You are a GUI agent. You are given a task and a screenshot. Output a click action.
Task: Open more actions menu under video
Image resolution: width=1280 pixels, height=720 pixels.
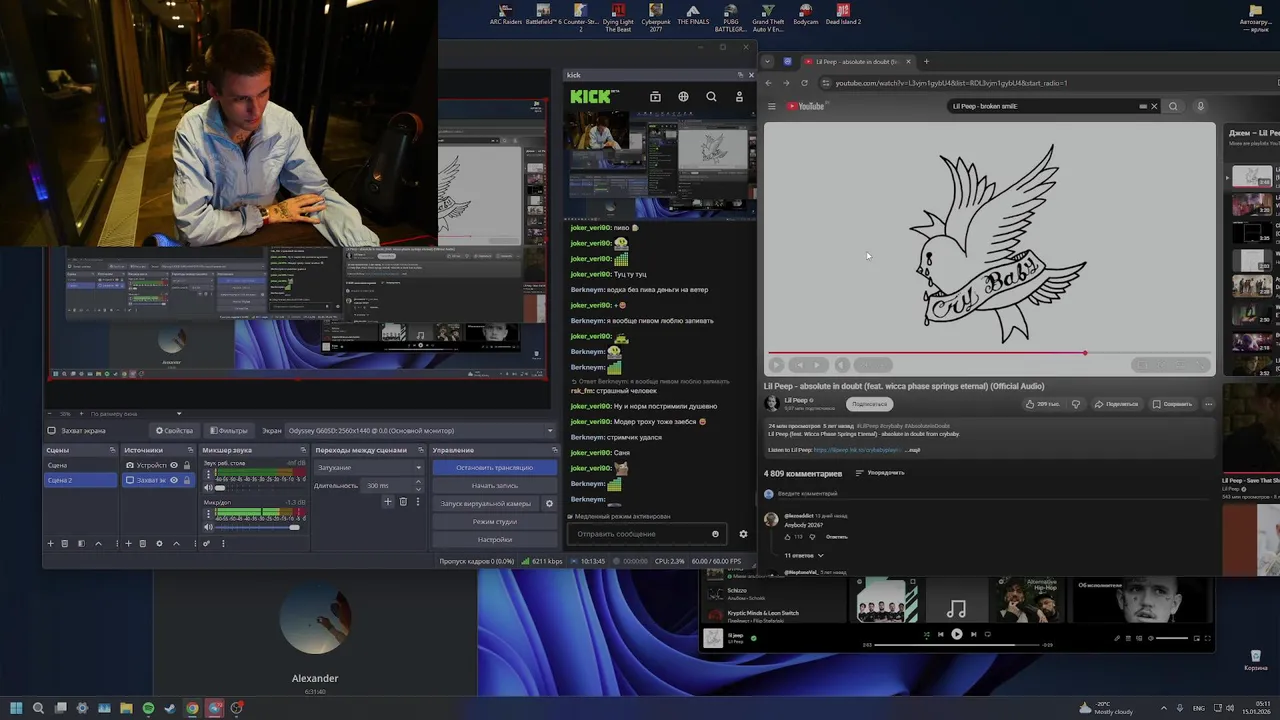[x=1208, y=404]
